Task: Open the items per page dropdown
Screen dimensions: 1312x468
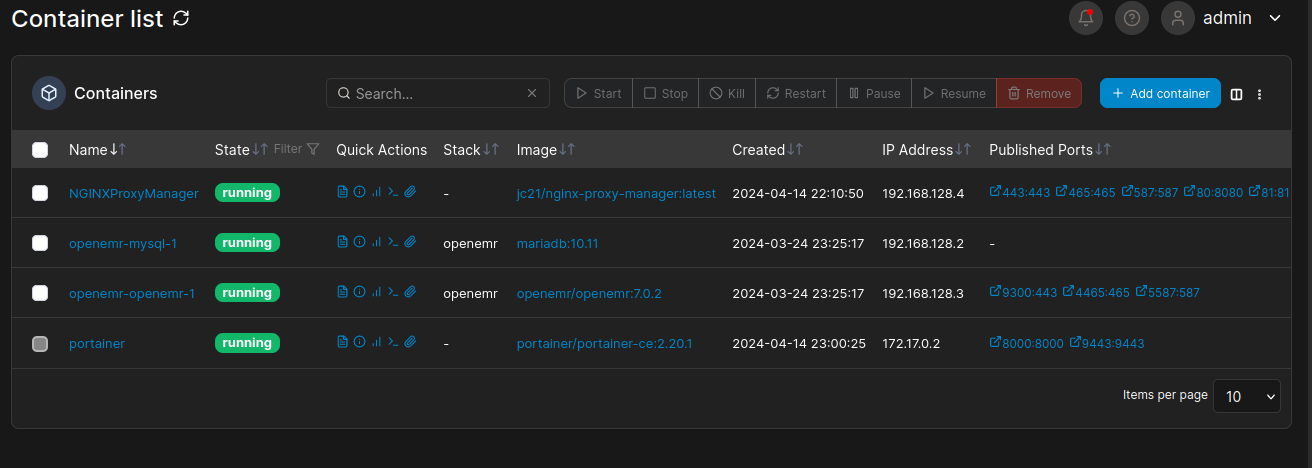Action: point(1246,396)
